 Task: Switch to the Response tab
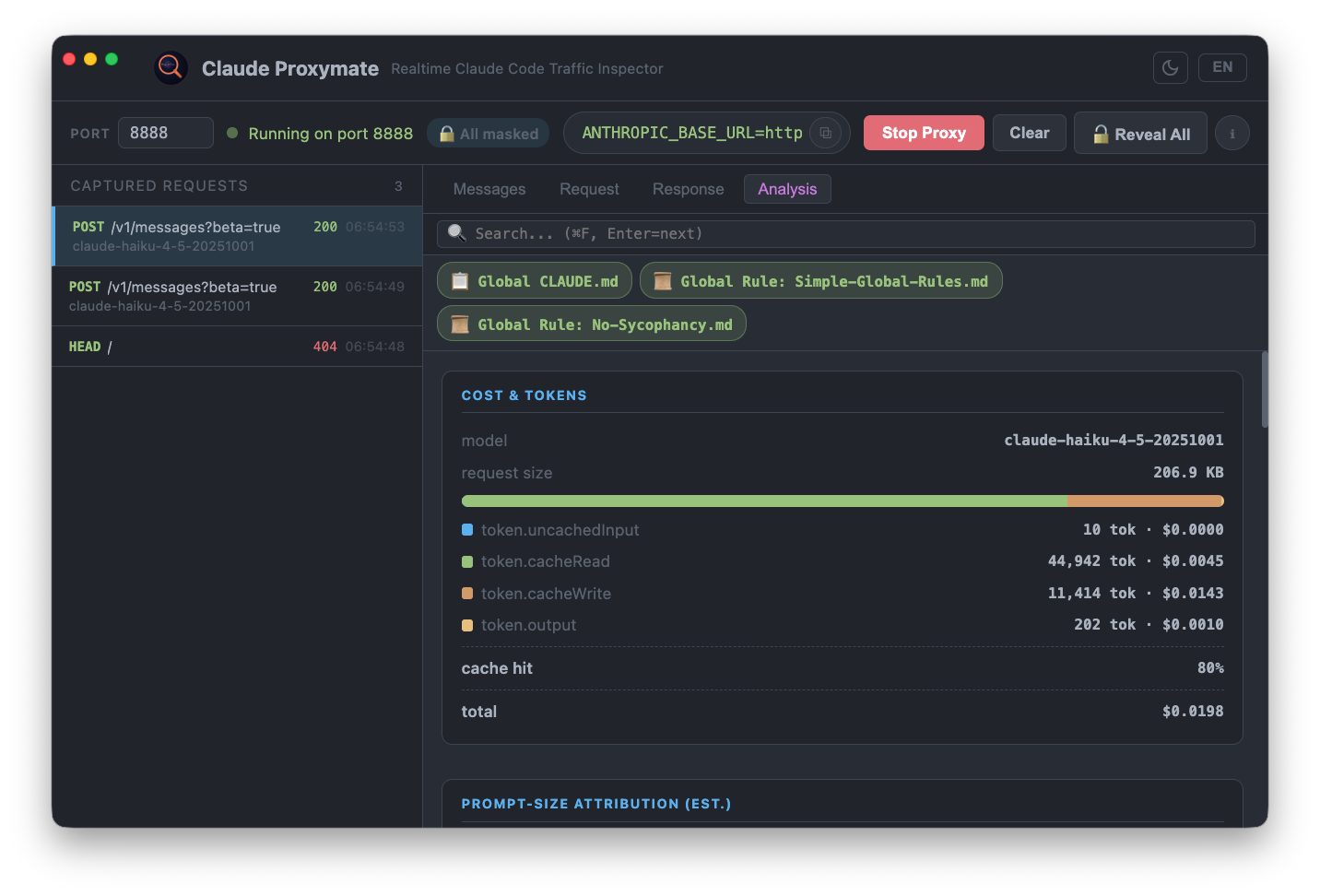(689, 189)
